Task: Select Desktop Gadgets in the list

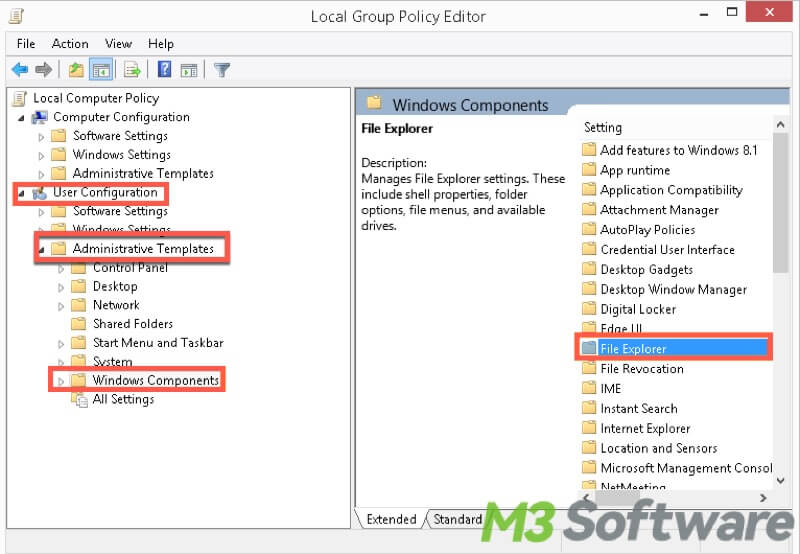Action: [x=646, y=269]
